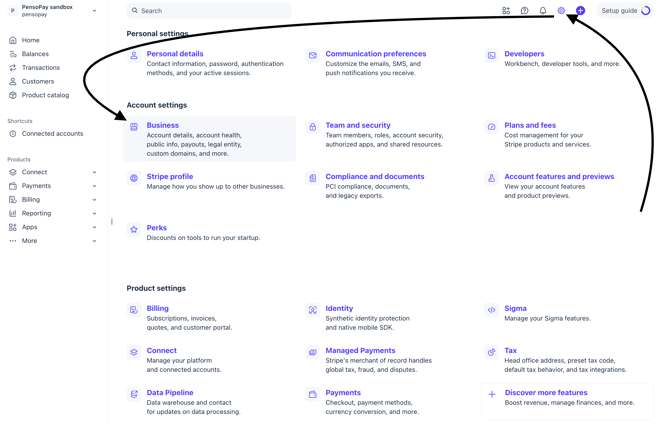
Task: Open the Communication preferences link
Action: coord(376,54)
